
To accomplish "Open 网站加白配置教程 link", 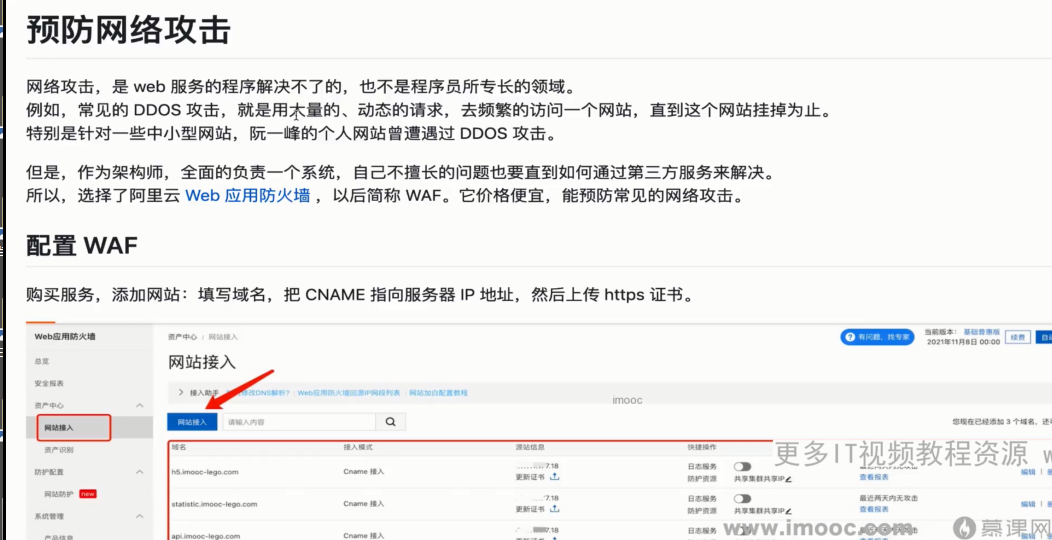I will 438,392.
